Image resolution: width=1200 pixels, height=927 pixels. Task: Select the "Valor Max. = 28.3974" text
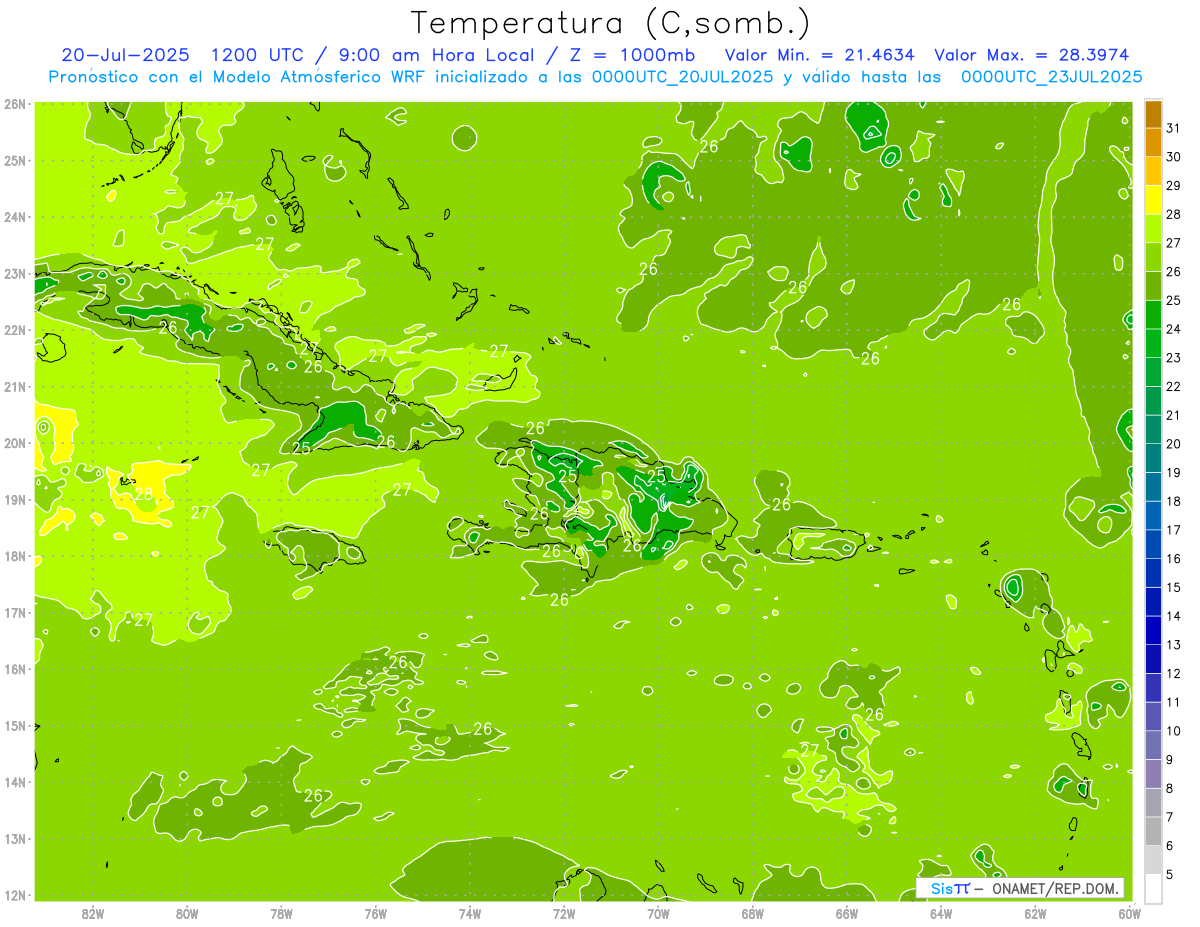coord(1030,55)
